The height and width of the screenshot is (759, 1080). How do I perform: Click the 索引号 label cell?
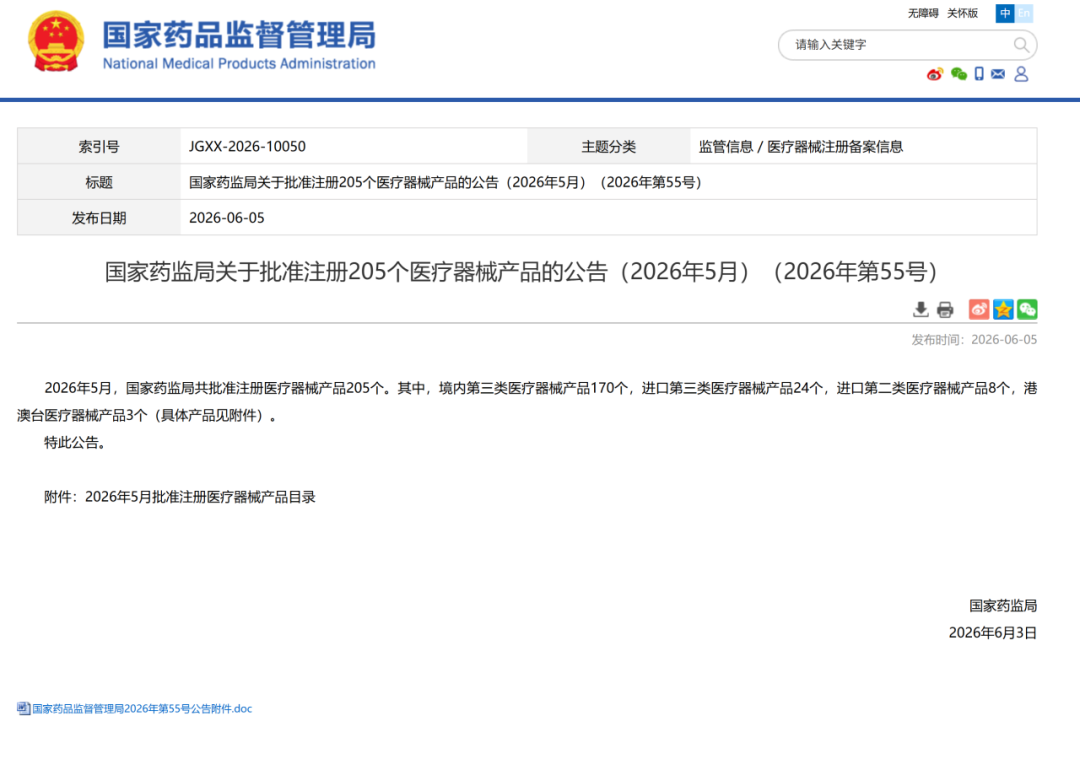point(98,146)
